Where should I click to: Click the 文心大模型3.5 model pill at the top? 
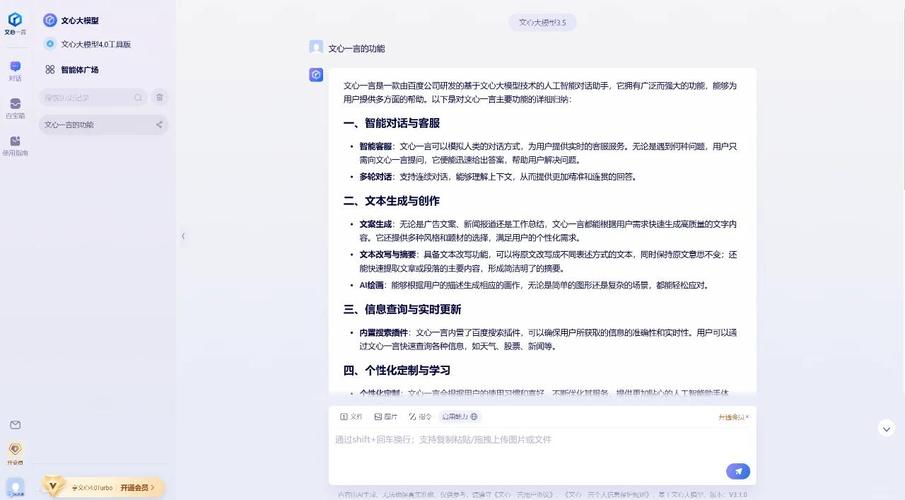coord(543,23)
